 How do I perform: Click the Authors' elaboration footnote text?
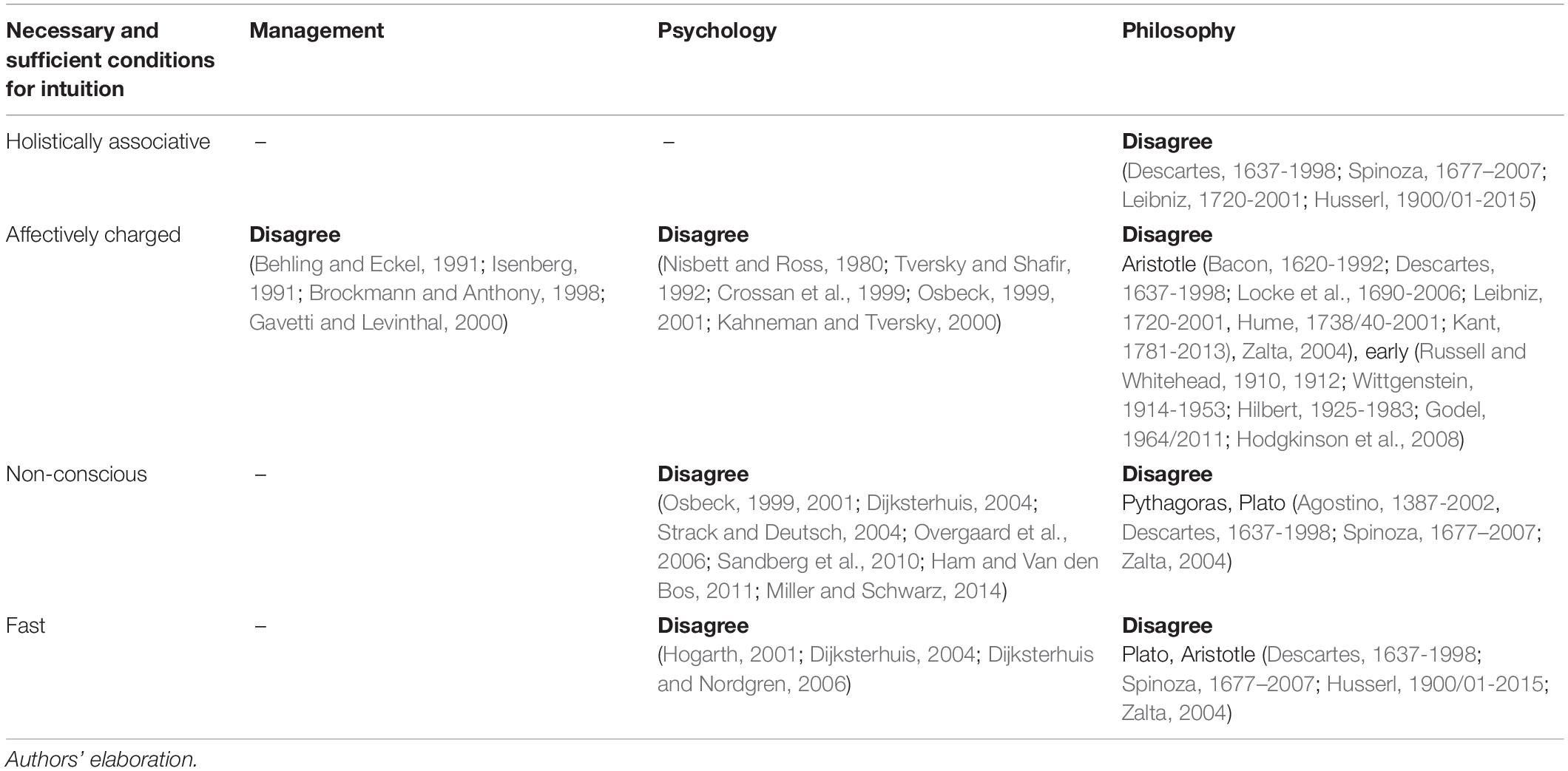(101, 759)
